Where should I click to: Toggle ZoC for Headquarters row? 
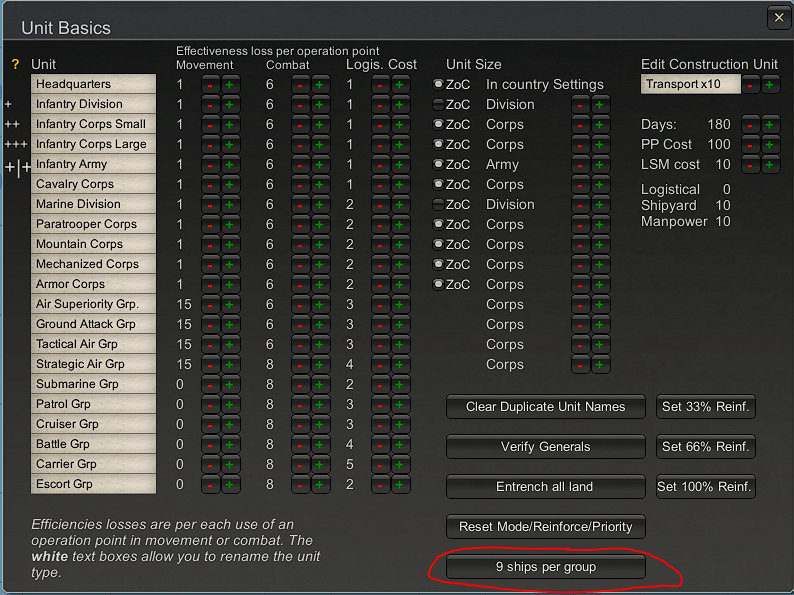tap(439, 85)
